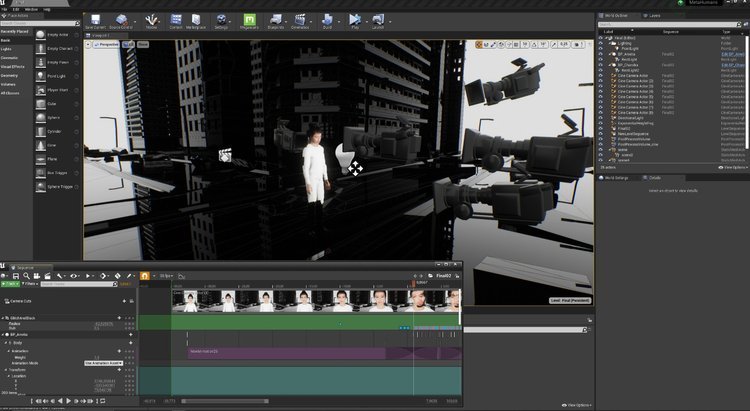The image size is (750, 411).
Task: Open the Cinematics clapperboard icon
Action: (x=300, y=19)
